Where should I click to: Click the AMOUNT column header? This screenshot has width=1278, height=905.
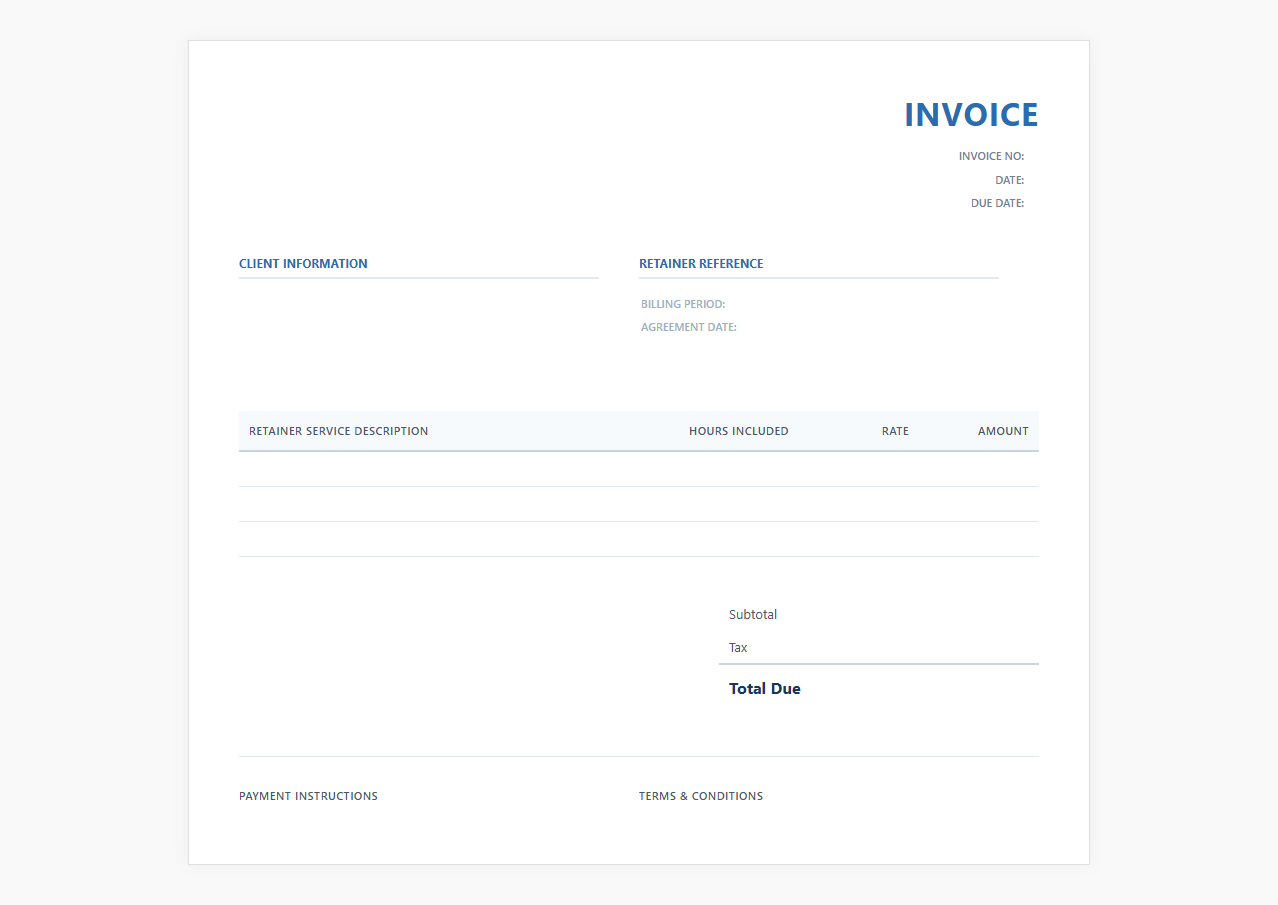click(1003, 431)
